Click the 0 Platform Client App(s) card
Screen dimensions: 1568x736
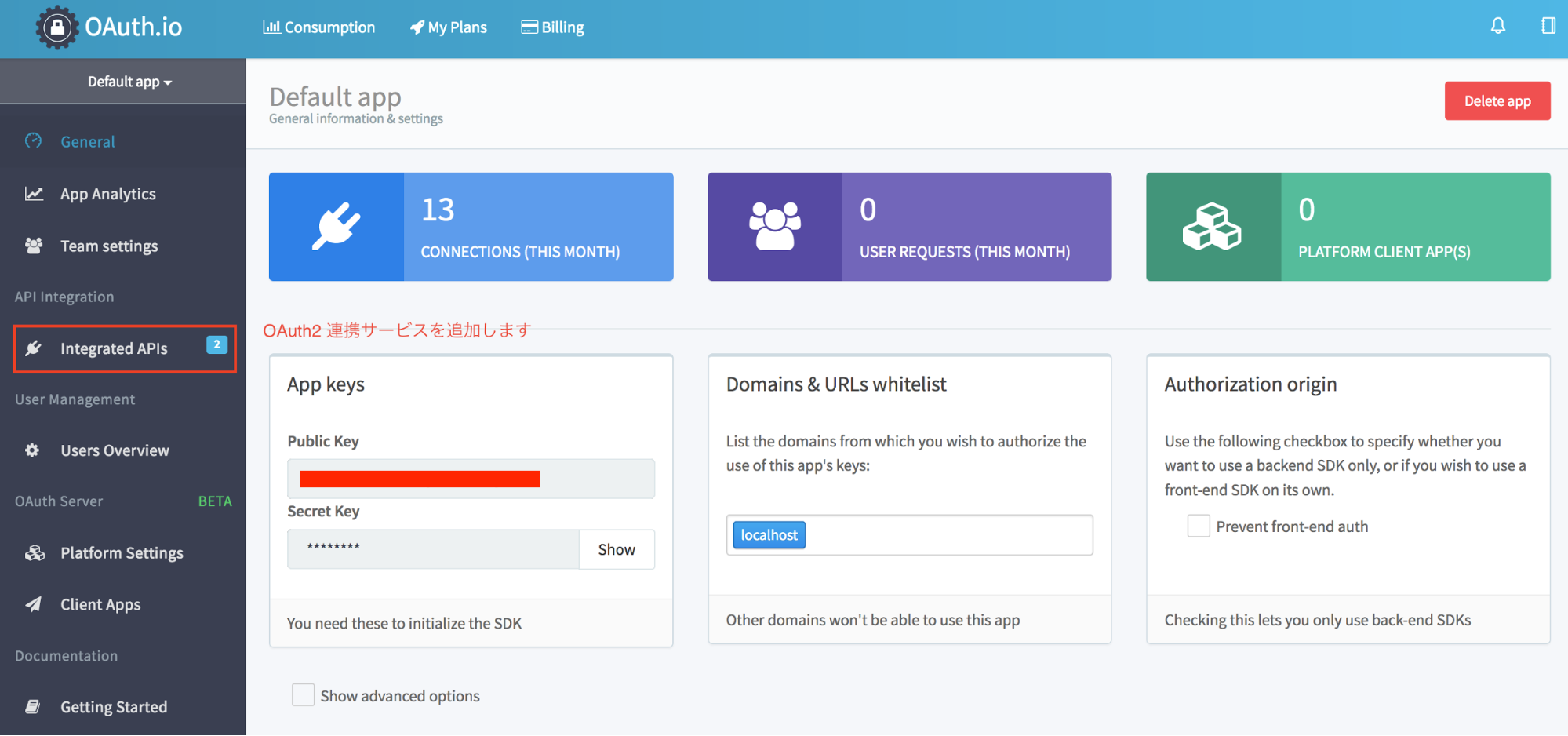point(1348,227)
